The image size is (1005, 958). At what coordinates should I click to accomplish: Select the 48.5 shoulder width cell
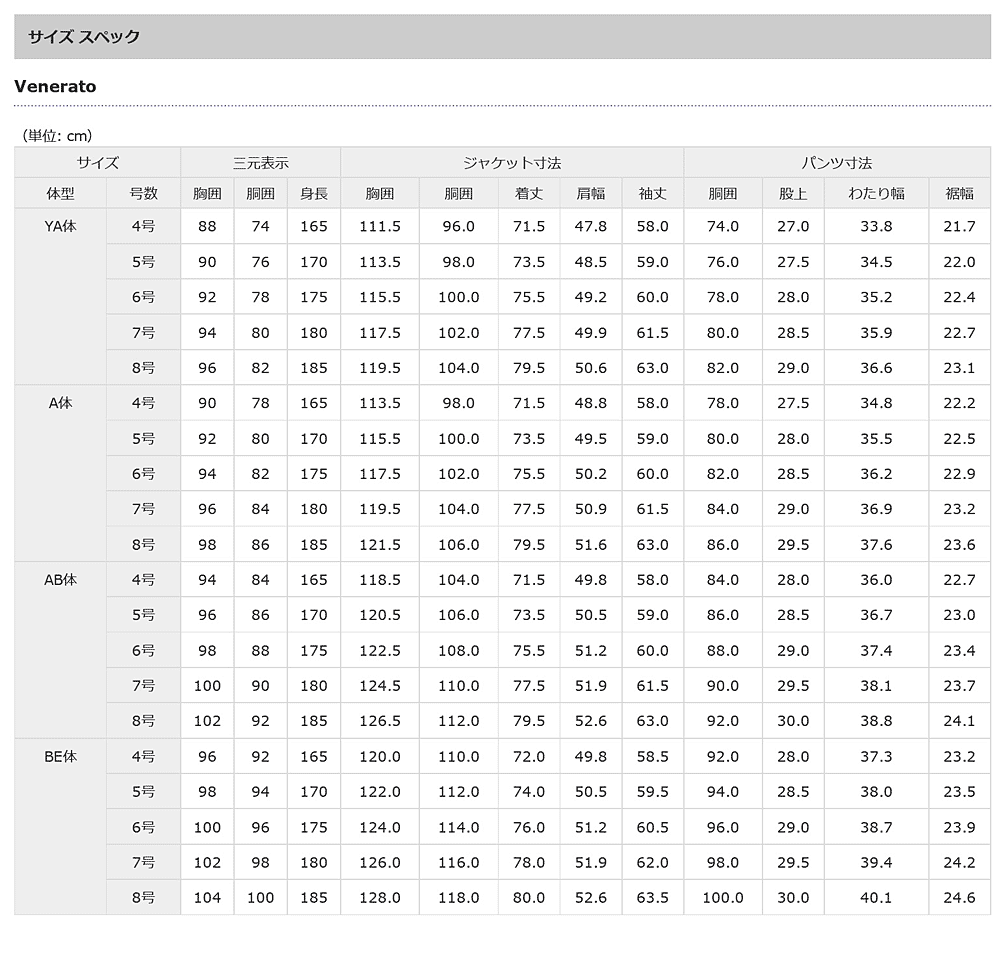tap(590, 262)
